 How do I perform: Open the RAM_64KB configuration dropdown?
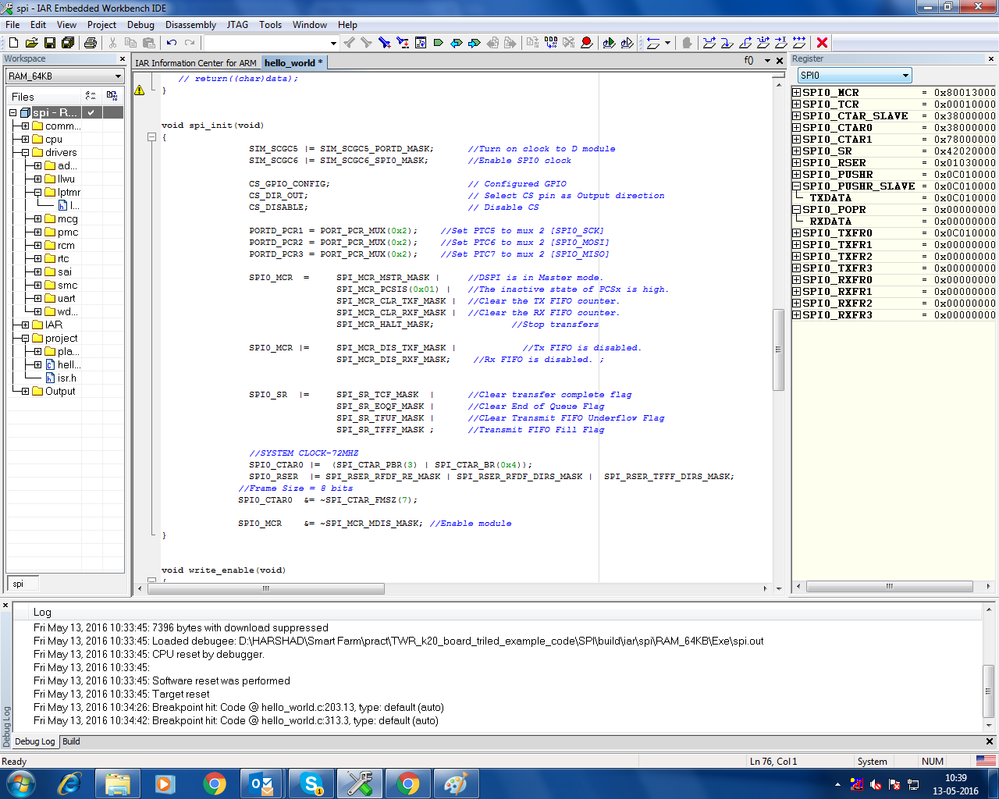[x=118, y=76]
